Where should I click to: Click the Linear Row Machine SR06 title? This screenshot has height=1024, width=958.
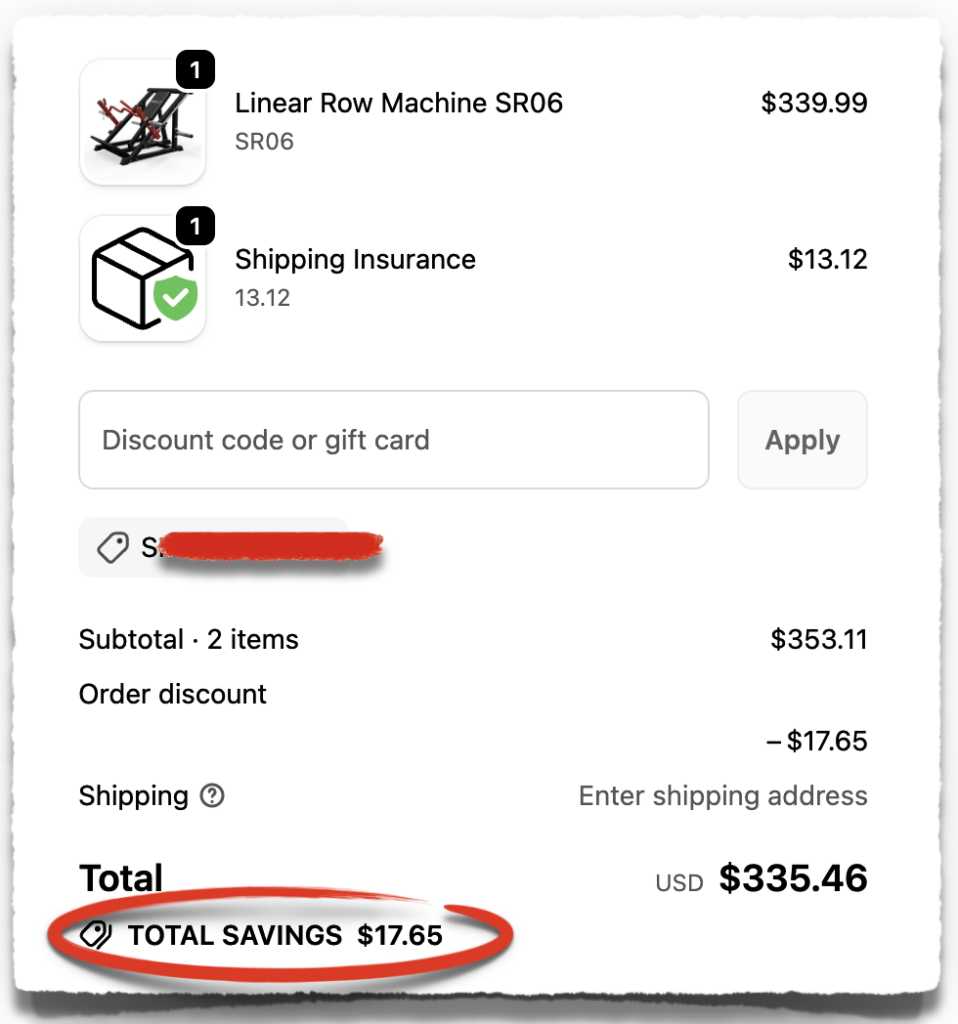[x=399, y=103]
